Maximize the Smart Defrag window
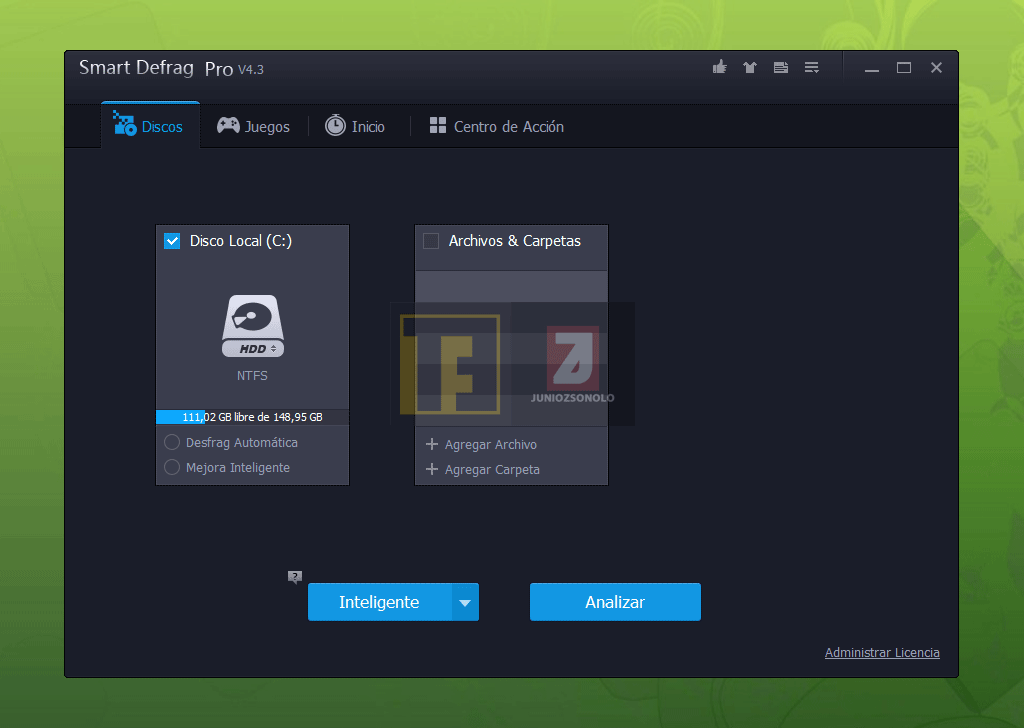The image size is (1024, 728). 904,68
